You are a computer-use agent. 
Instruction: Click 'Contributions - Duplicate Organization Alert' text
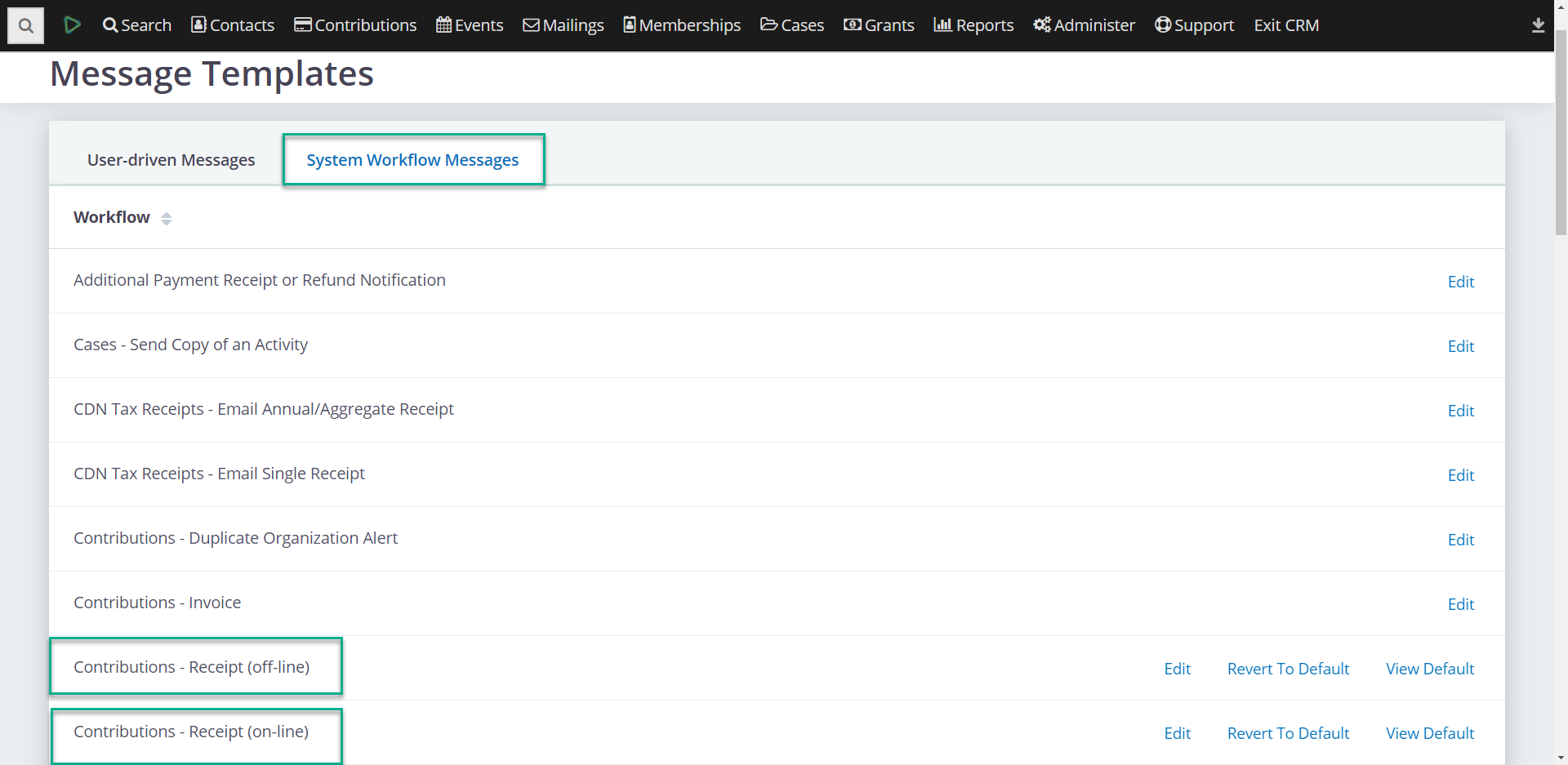click(x=235, y=538)
